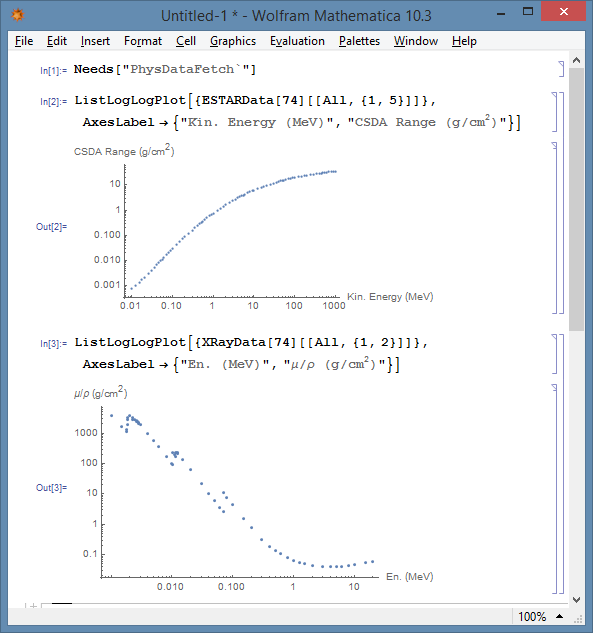Click the scroll down arrow
Screen dimensions: 593x633
point(576,600)
